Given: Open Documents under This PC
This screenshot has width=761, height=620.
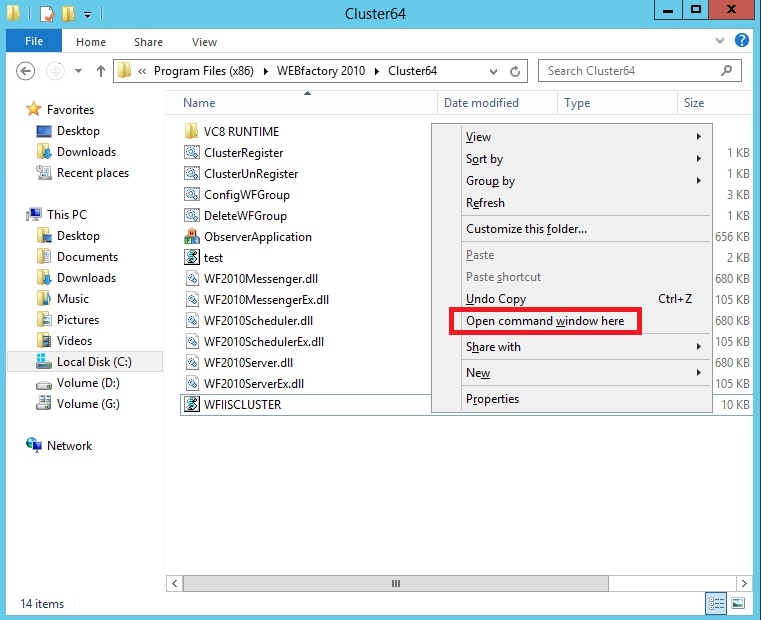Looking at the screenshot, I should tap(87, 256).
